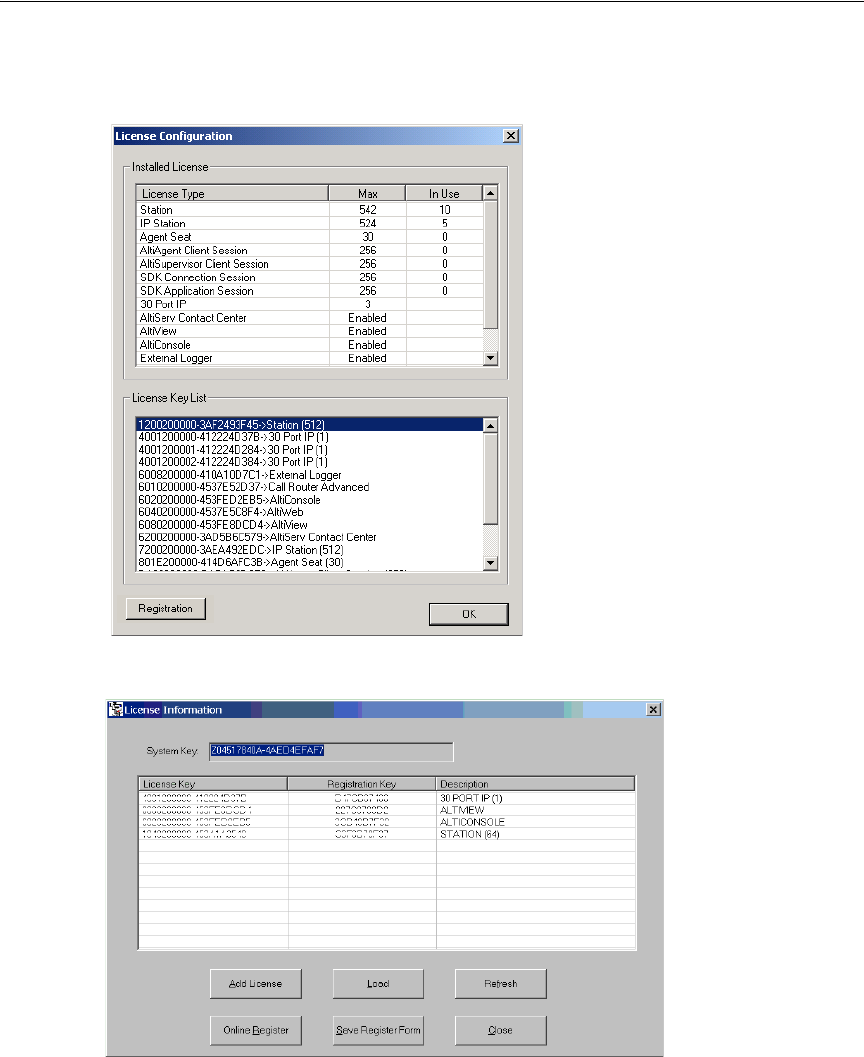Viewport: 864px width, 1057px height.
Task: Select the External Logger installed license row
Action: point(310,358)
